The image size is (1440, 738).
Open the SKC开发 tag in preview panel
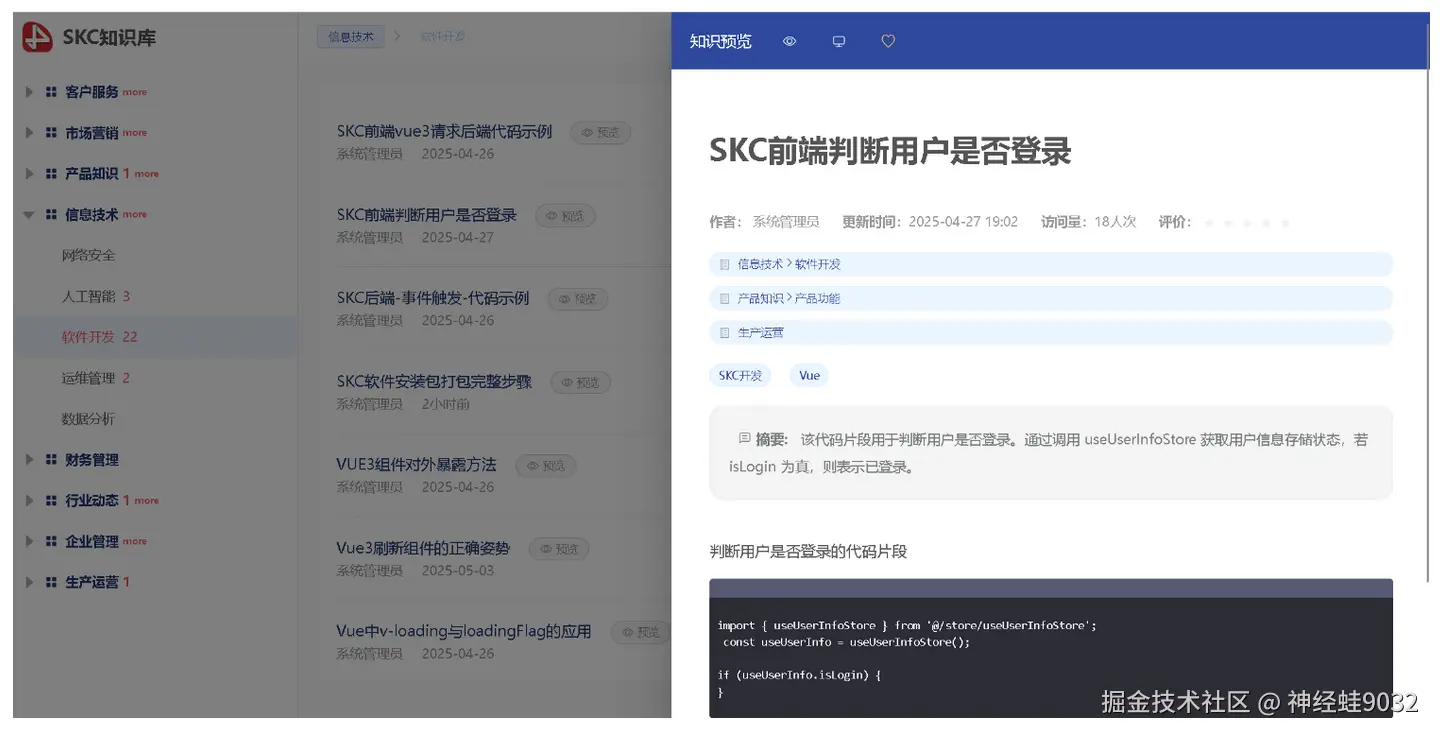740,375
